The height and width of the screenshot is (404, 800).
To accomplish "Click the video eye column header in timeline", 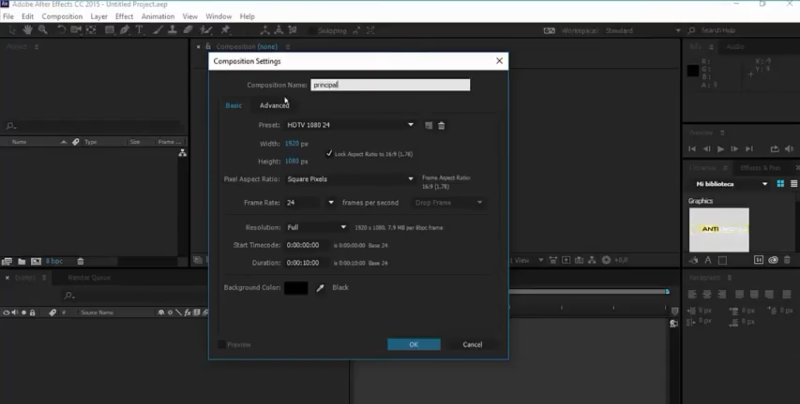I will coord(6,313).
